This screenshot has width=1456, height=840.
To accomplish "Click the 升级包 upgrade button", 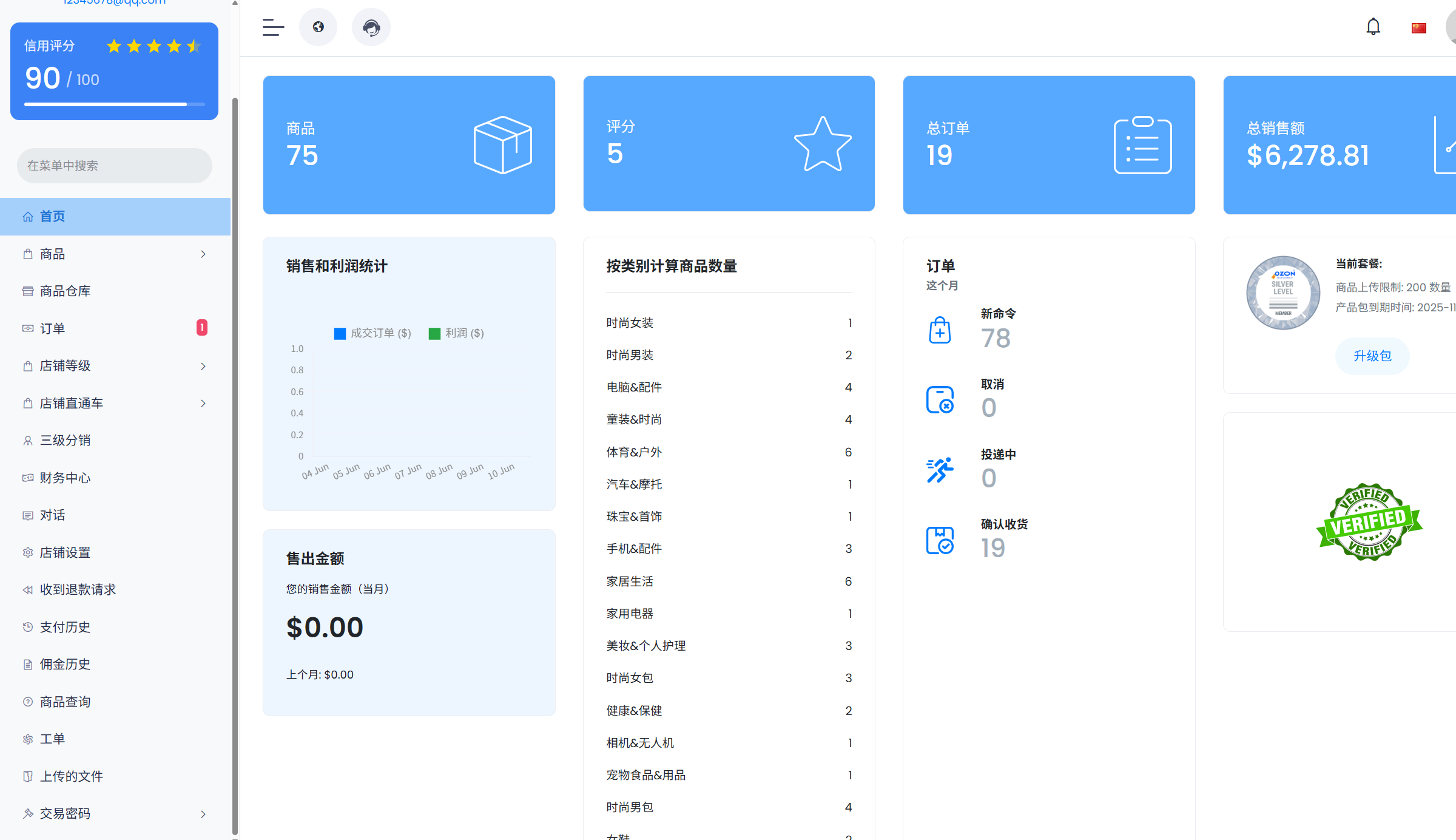I will click(1372, 356).
